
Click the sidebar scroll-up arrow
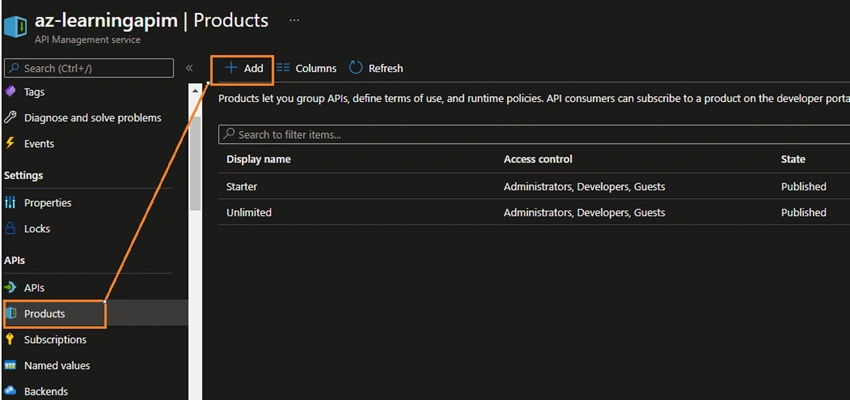195,91
